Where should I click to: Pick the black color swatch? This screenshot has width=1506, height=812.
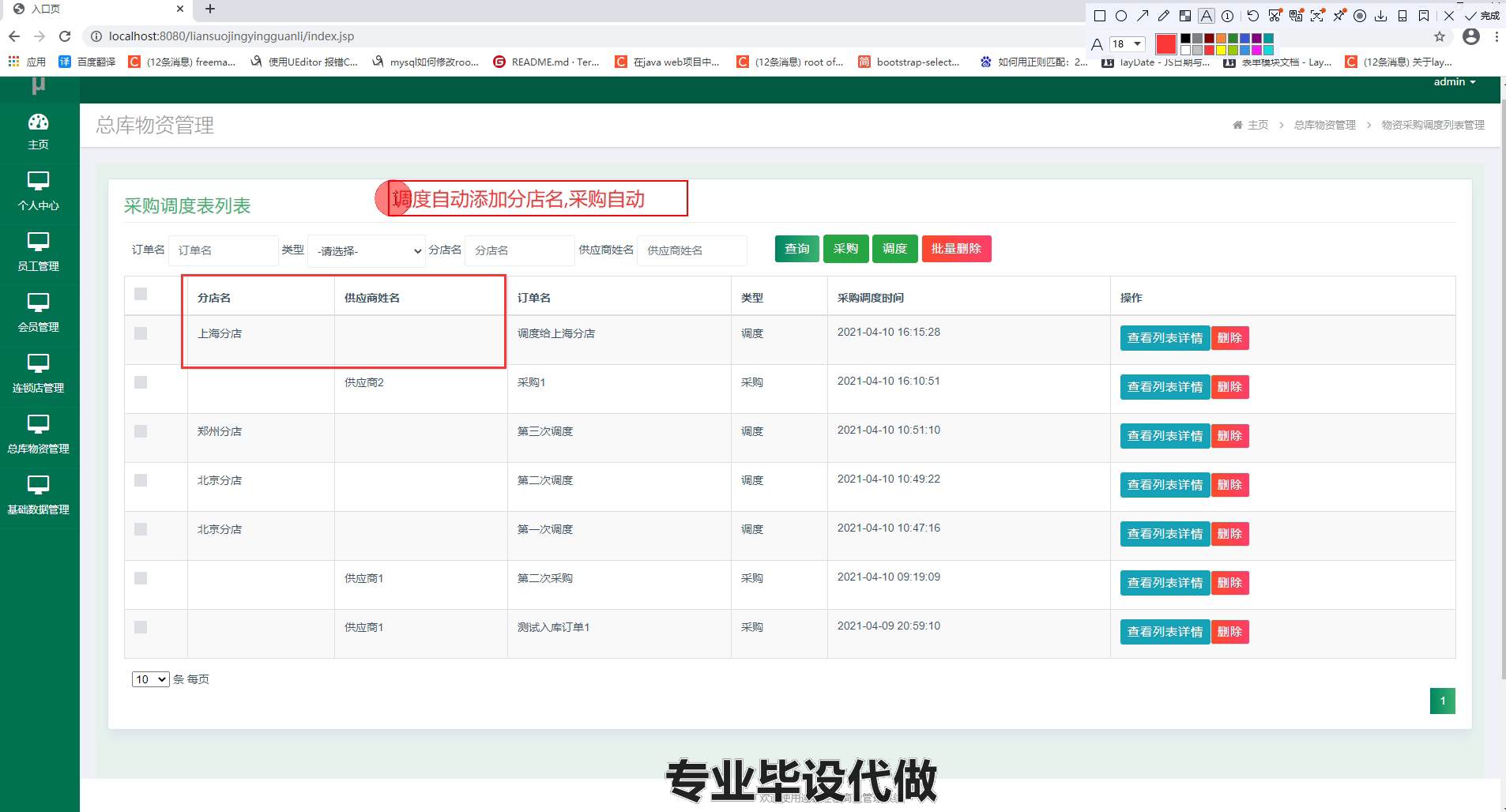pos(1185,38)
